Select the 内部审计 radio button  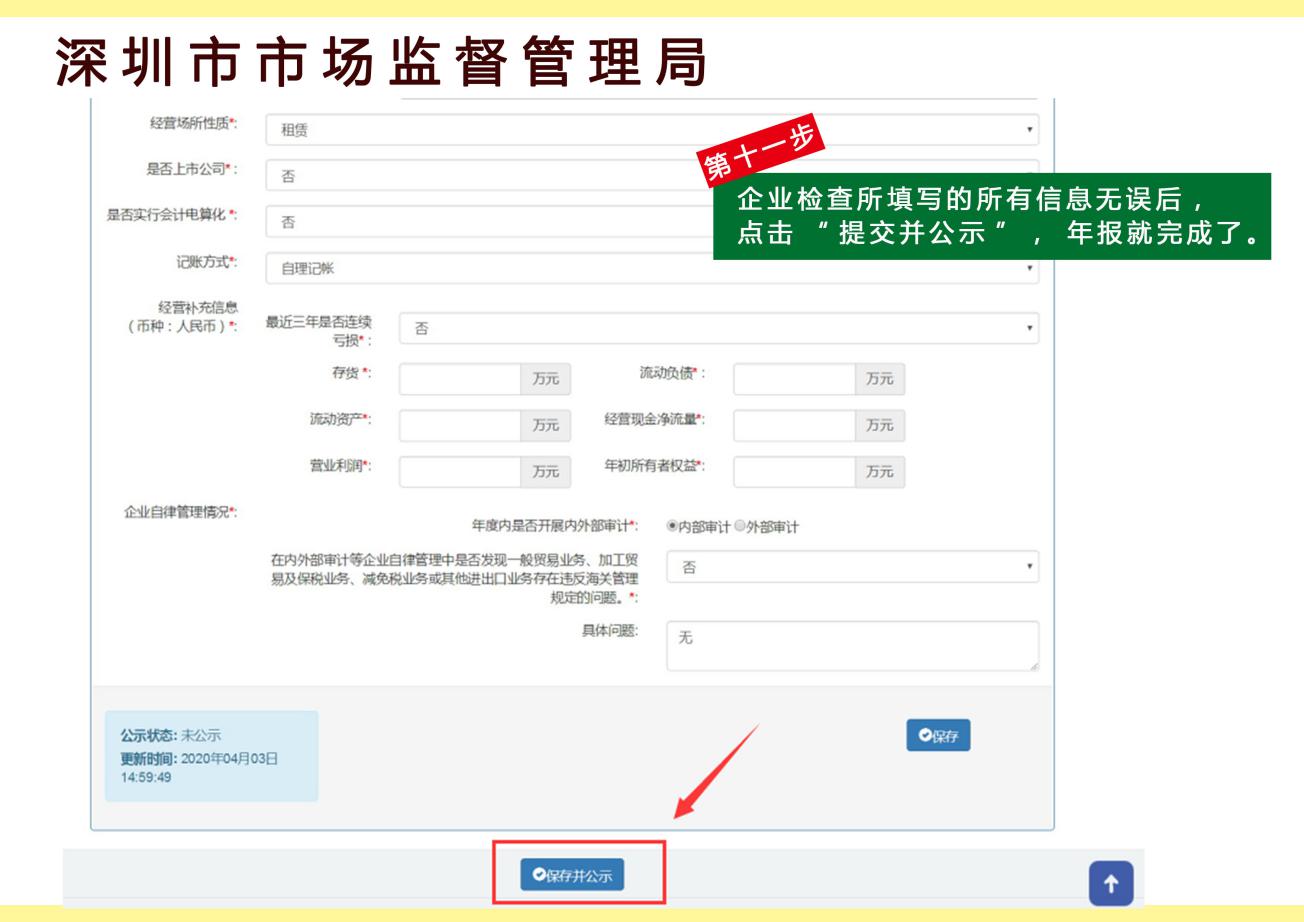coord(672,527)
